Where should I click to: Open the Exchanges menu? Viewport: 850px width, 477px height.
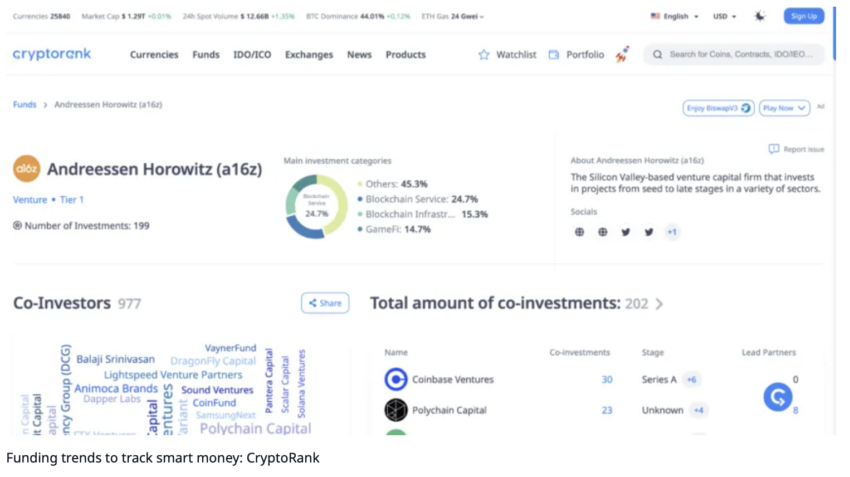point(309,55)
